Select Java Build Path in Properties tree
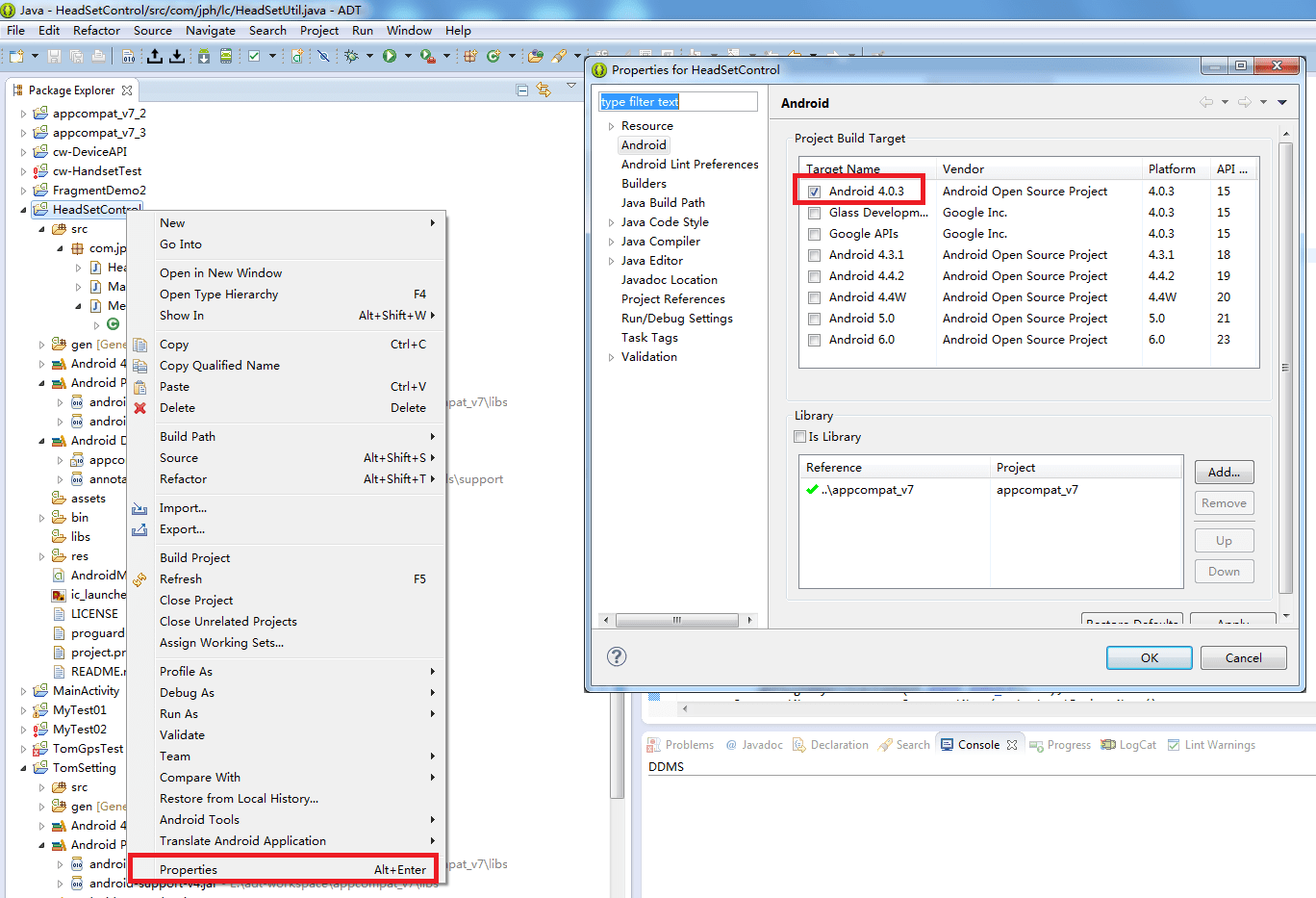1316x898 pixels. coord(664,203)
